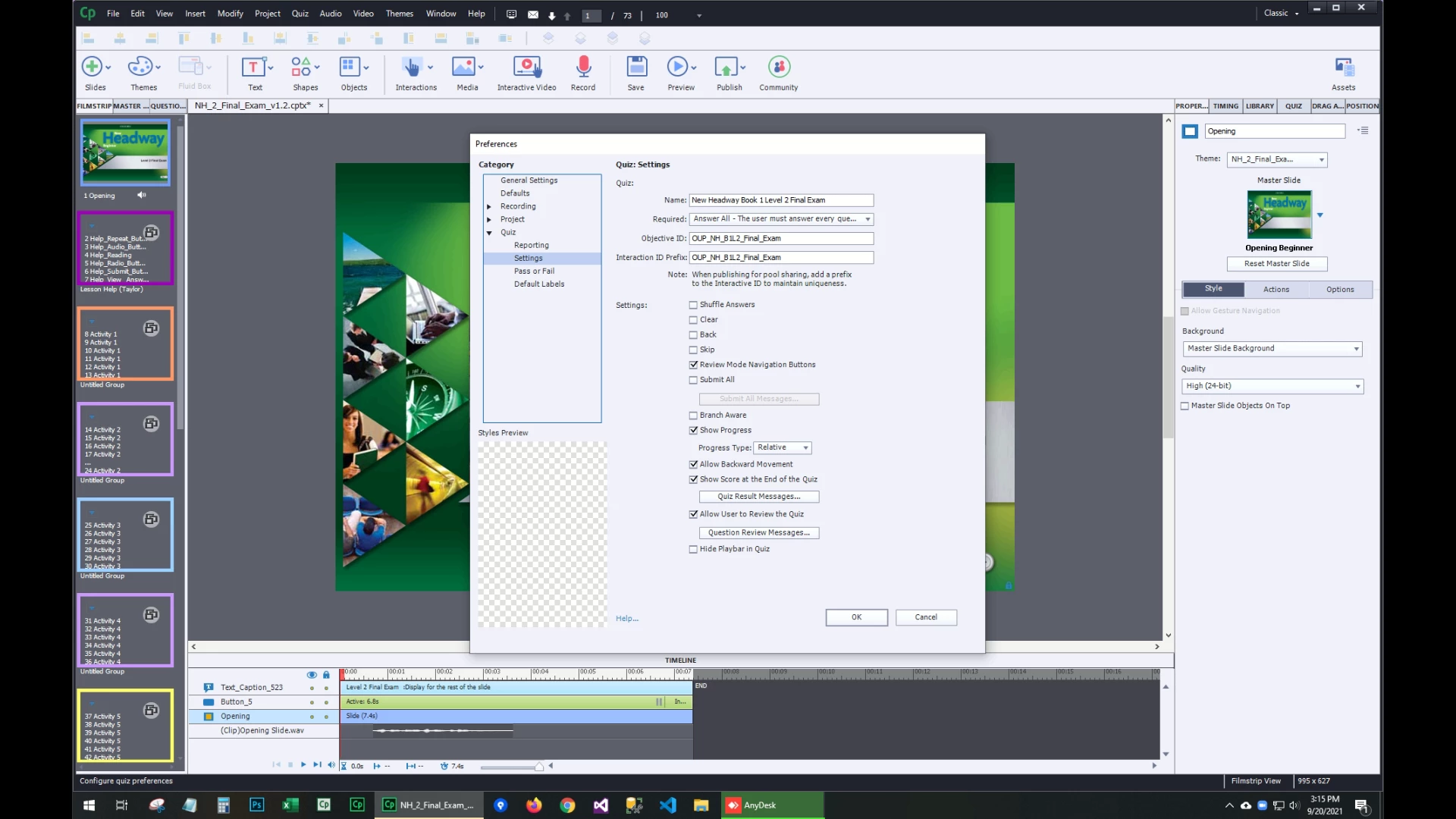Screen dimensions: 1456x819
Task: Open the Modify menu
Action: click(x=230, y=14)
